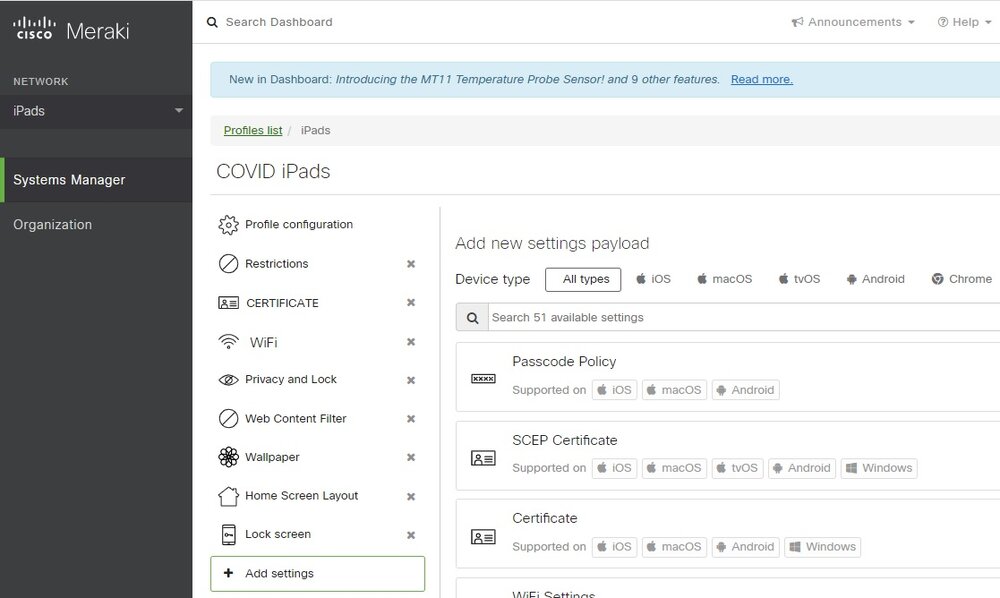Click the WiFi signal icon
This screenshot has width=1000, height=598.
228,342
